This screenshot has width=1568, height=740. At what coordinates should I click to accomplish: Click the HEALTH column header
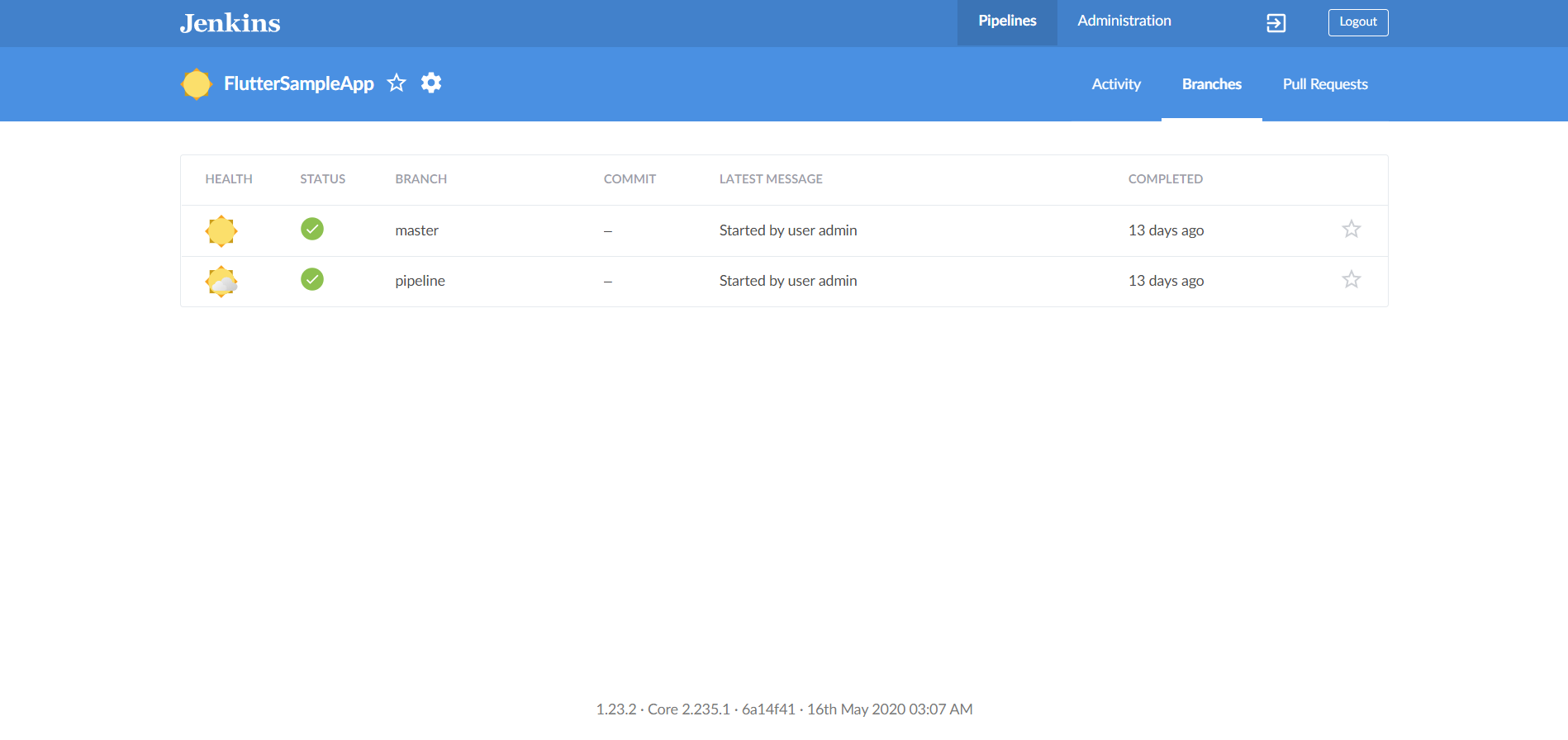pos(229,179)
